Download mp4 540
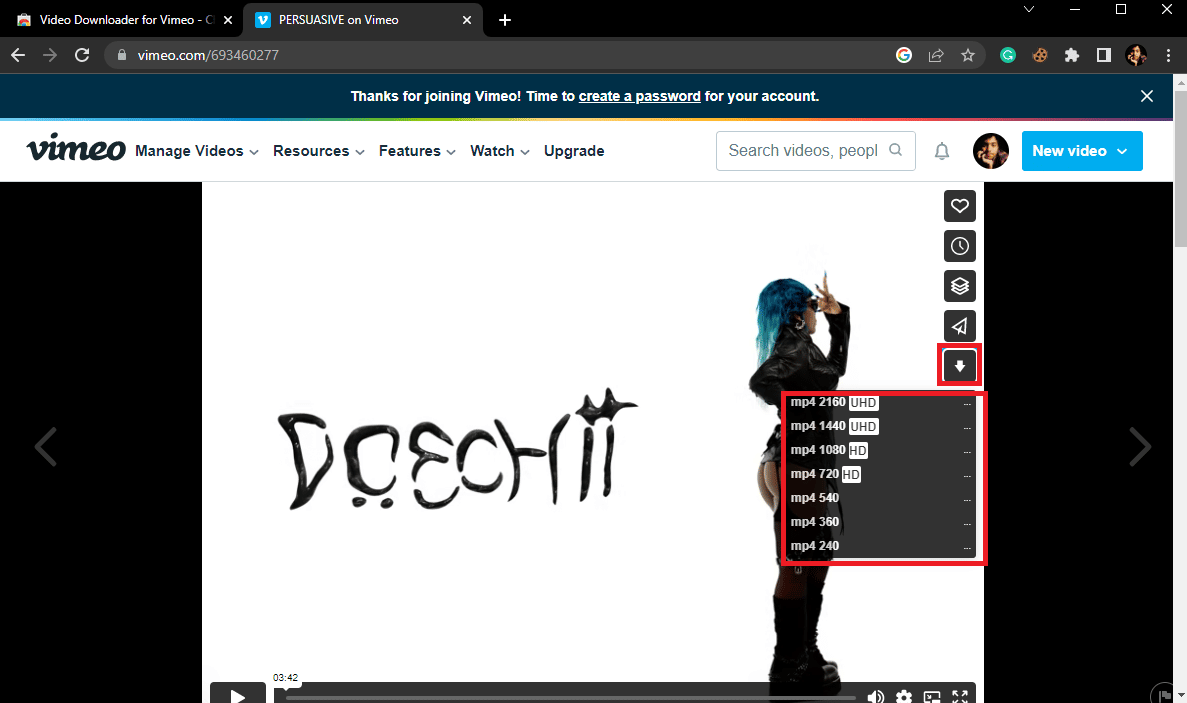Image resolution: width=1187 pixels, height=703 pixels. (x=880, y=498)
